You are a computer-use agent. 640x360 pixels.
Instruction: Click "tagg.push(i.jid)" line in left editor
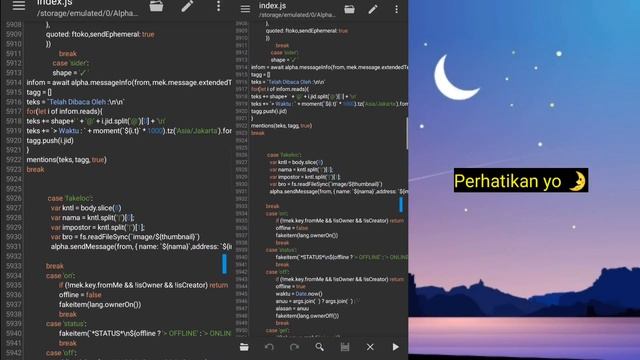[x=50, y=140]
